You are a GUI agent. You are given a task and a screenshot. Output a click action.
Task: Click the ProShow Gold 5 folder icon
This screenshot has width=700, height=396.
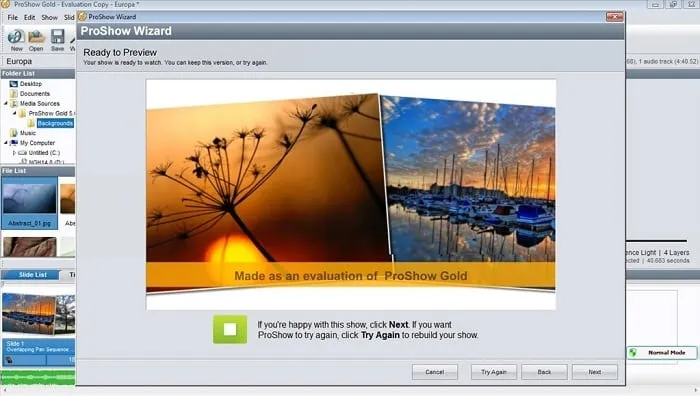(22, 113)
